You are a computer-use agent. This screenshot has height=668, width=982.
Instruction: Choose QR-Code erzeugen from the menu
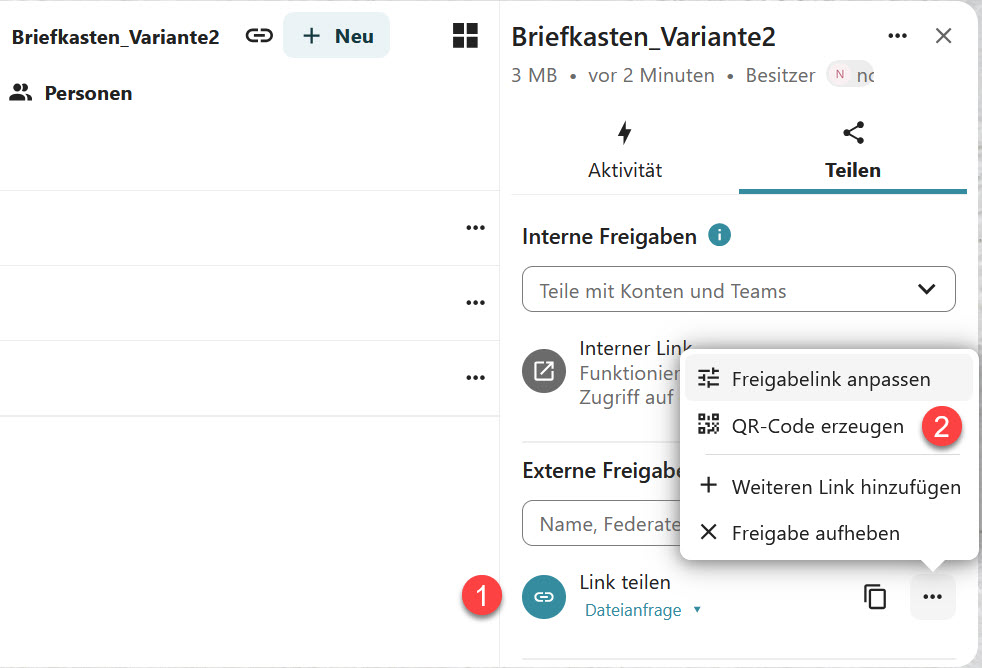817,426
